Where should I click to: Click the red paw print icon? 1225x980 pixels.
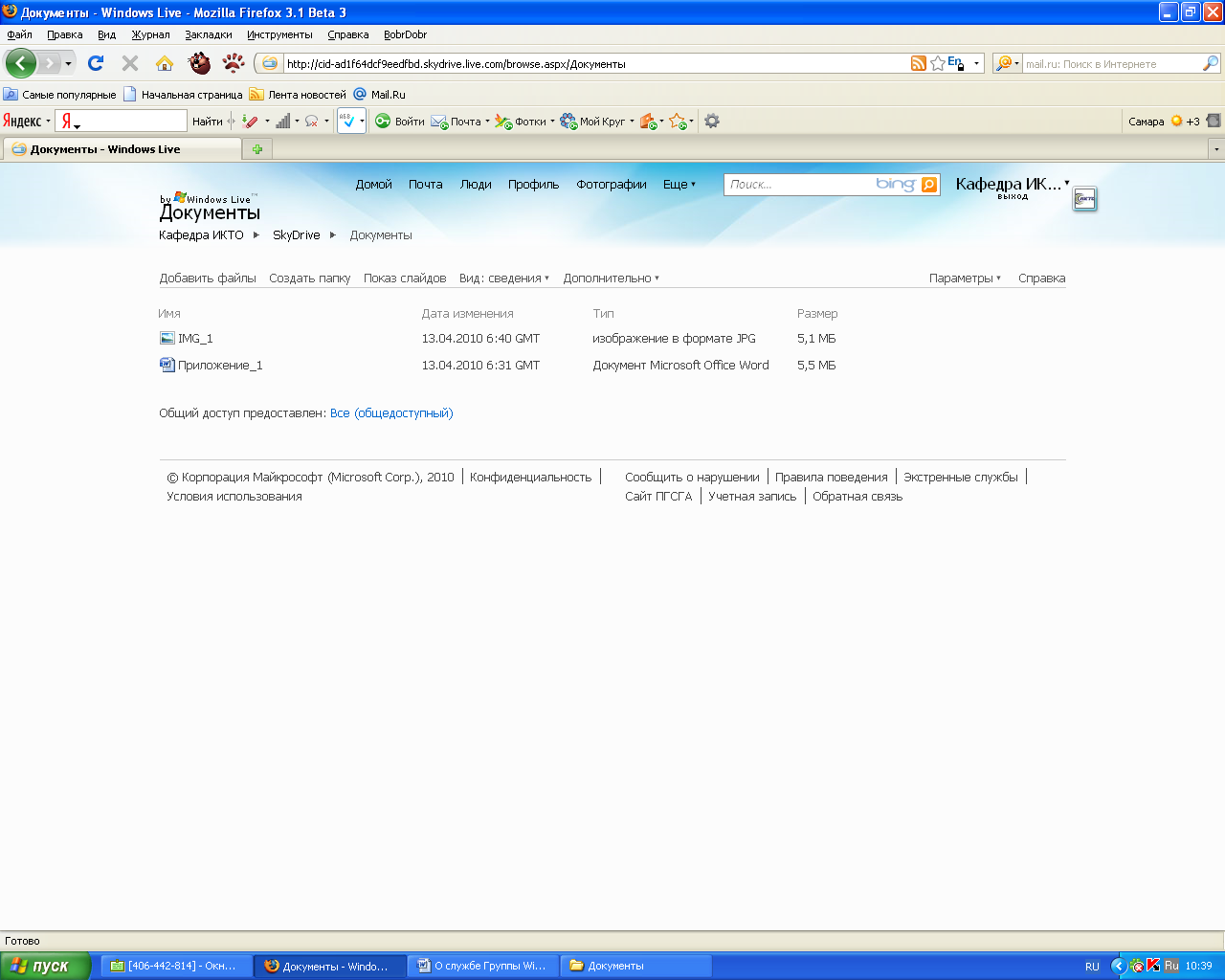[234, 63]
